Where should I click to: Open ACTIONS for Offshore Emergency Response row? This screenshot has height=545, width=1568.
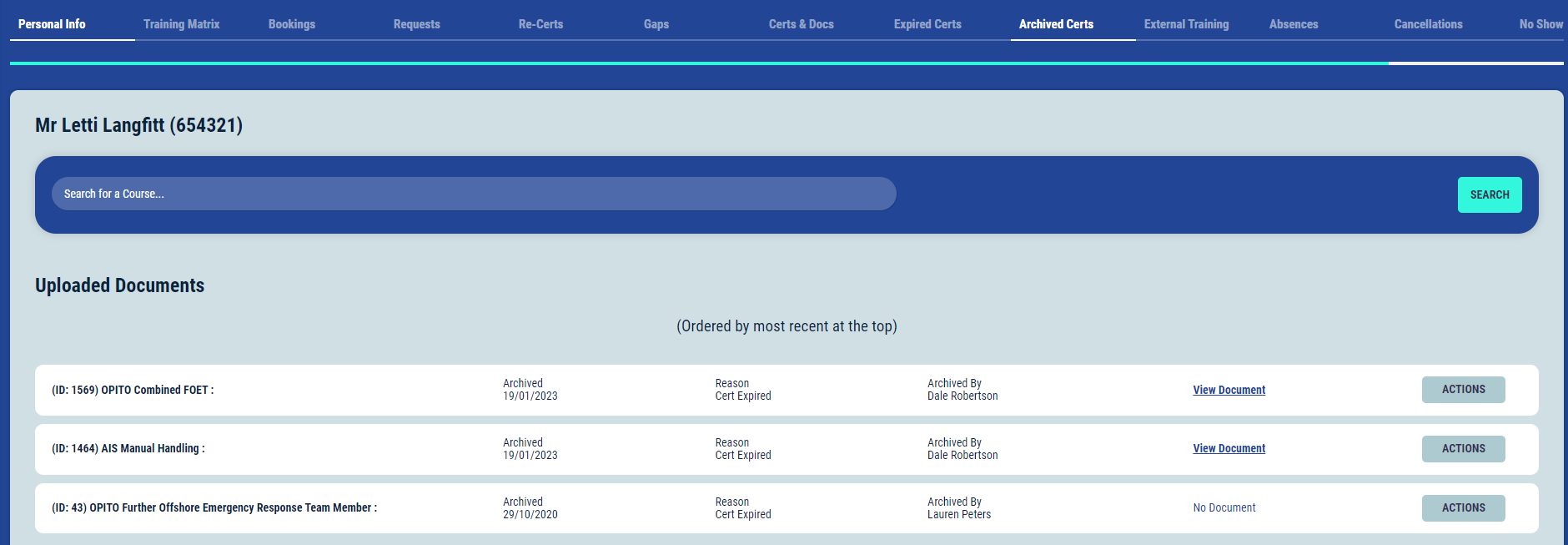pyautogui.click(x=1463, y=507)
